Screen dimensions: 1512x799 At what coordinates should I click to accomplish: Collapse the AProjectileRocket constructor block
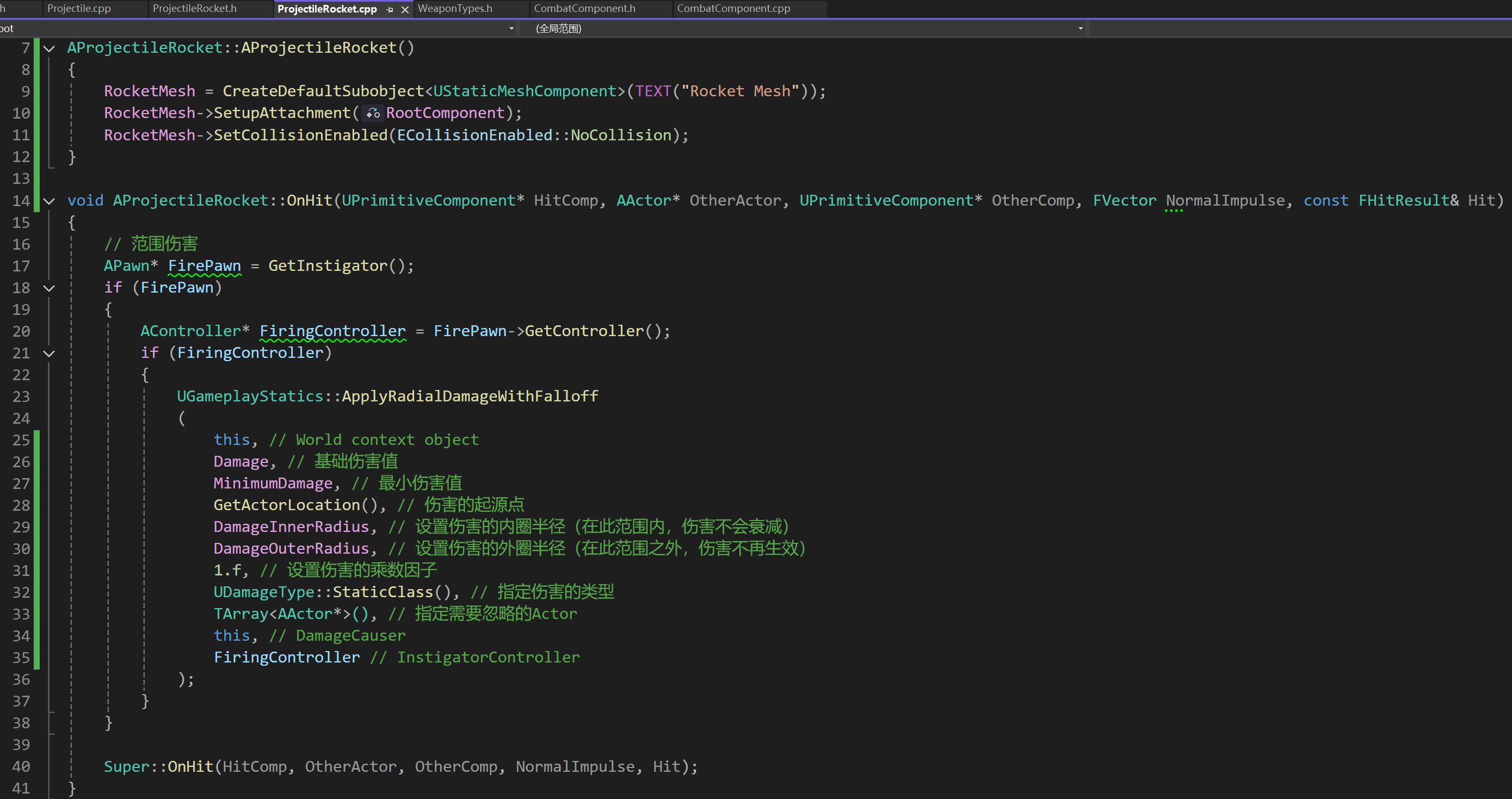(50, 48)
